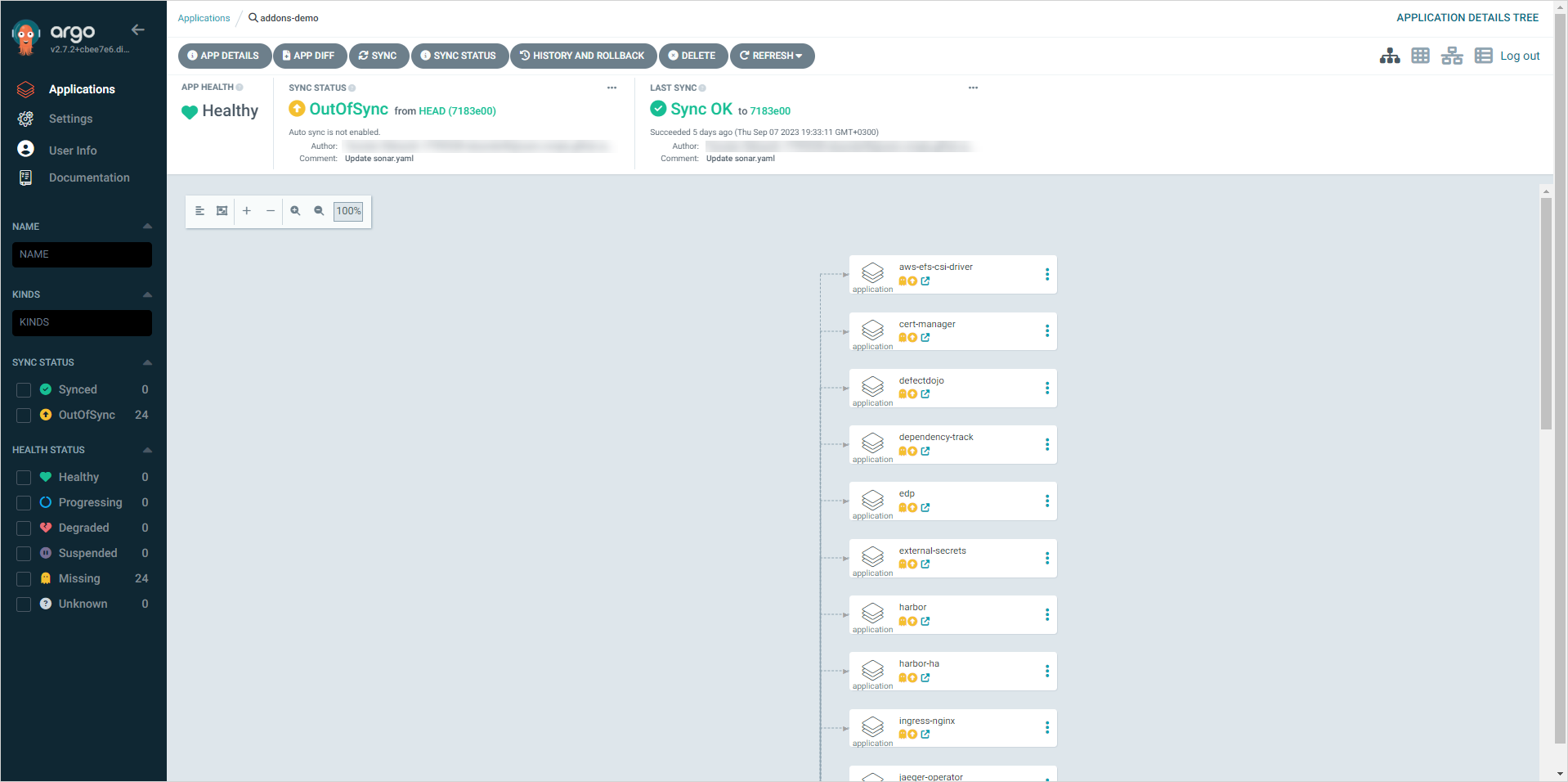Click Log out link
The width and height of the screenshot is (1568, 782).
(1520, 56)
